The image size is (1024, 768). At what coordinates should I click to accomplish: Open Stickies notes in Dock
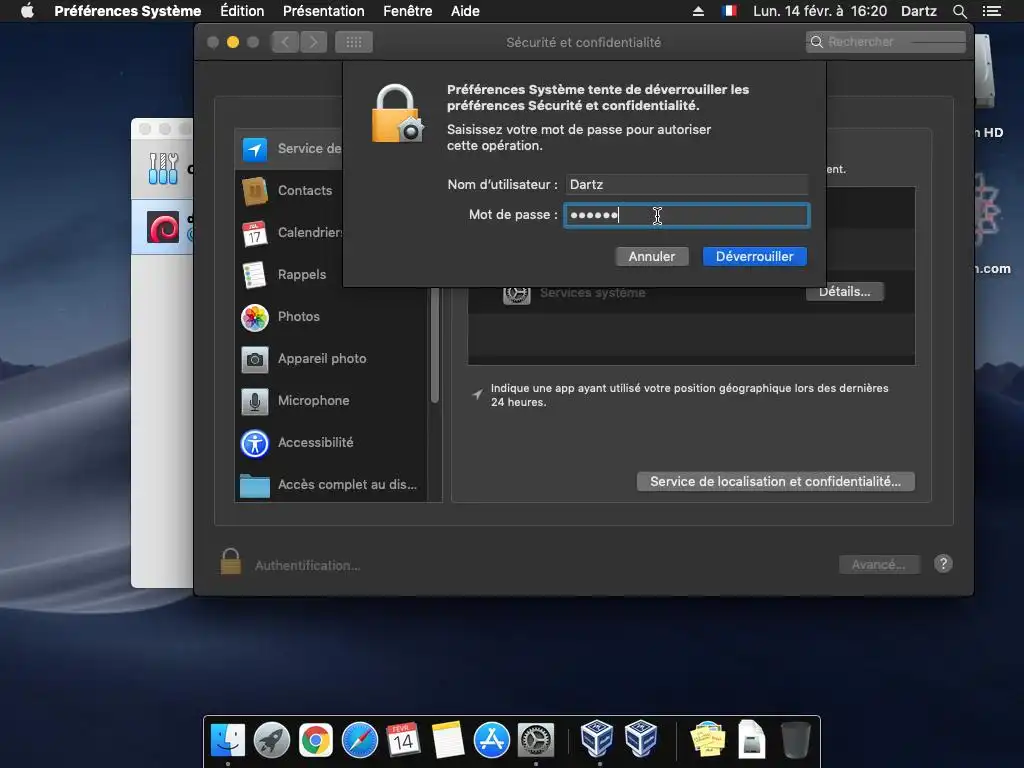pyautogui.click(x=708, y=739)
